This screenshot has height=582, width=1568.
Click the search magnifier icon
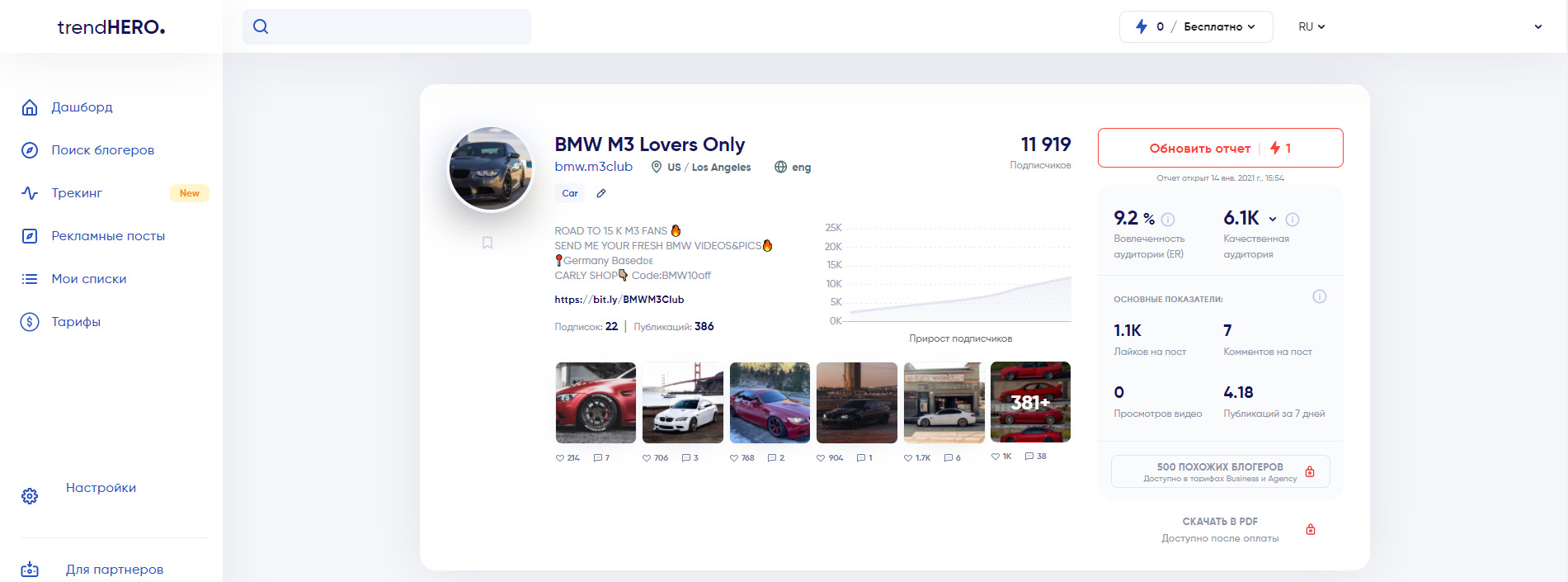261,26
